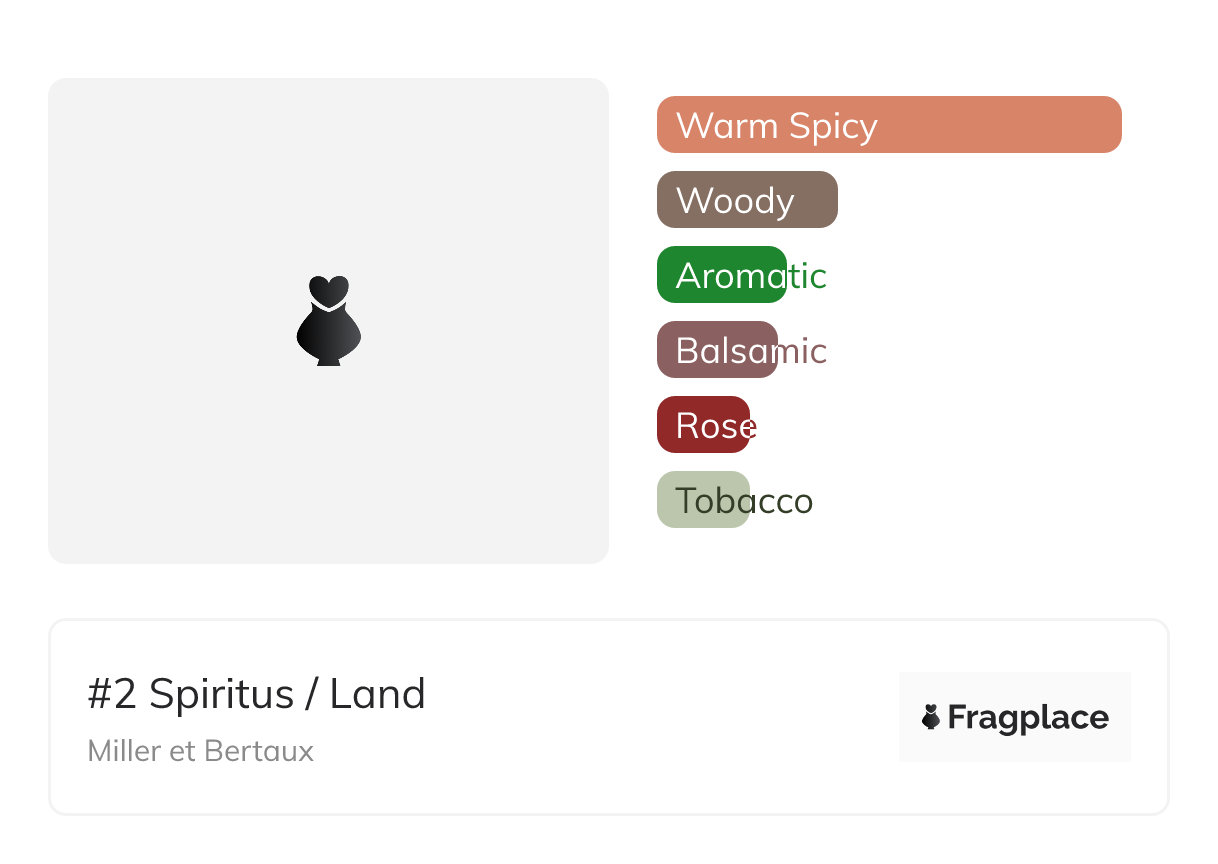
Task: Click the 'Balsamic' text label
Action: click(751, 351)
